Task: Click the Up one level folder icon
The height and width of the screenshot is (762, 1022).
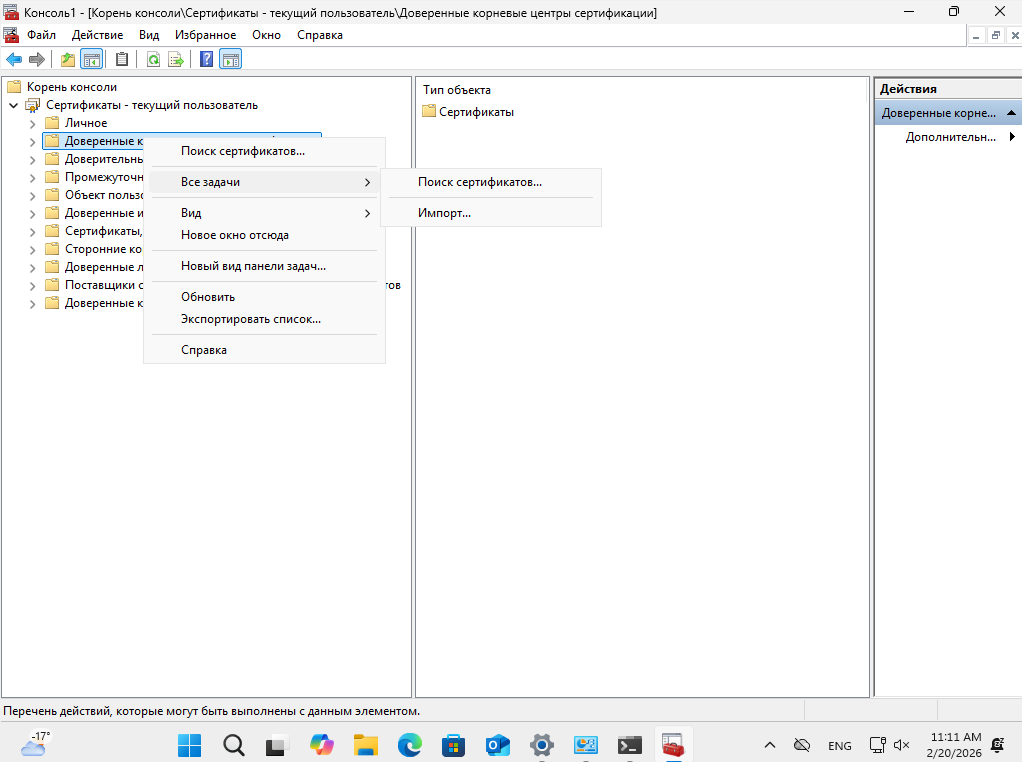Action: tap(68, 59)
